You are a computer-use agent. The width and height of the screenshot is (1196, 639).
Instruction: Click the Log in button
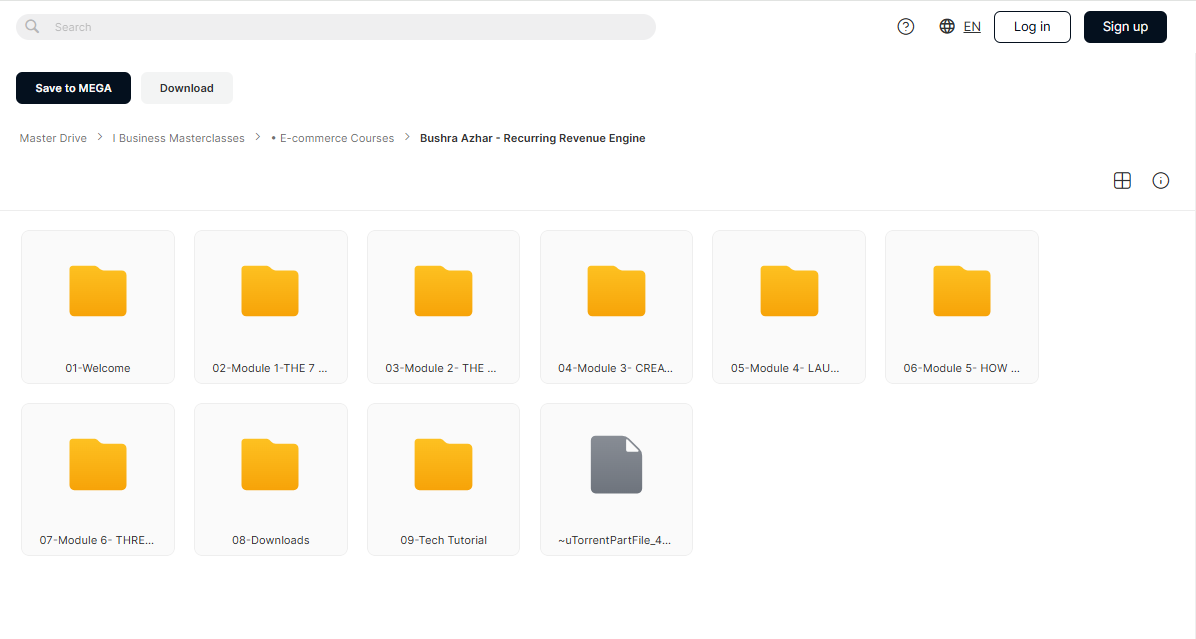(x=1032, y=27)
